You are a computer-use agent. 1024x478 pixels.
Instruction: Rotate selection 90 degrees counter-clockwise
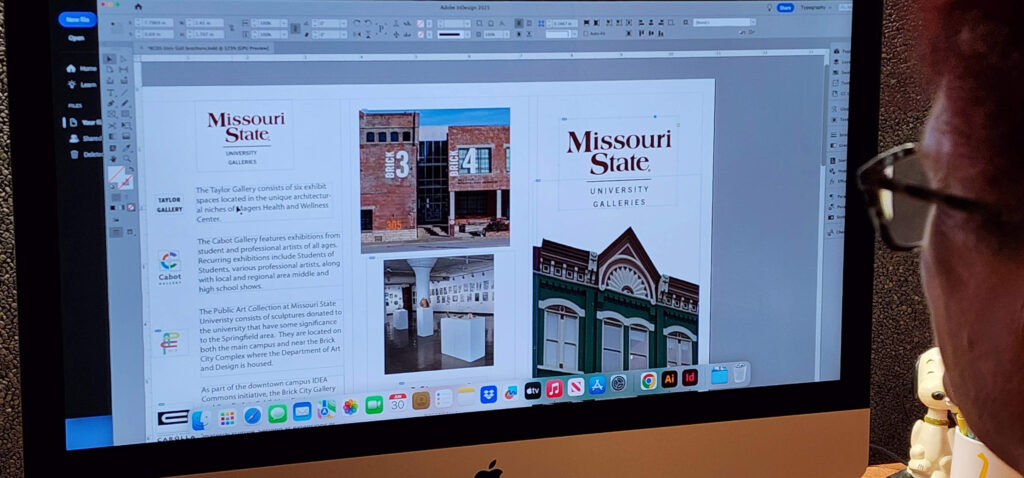pyautogui.click(x=368, y=23)
